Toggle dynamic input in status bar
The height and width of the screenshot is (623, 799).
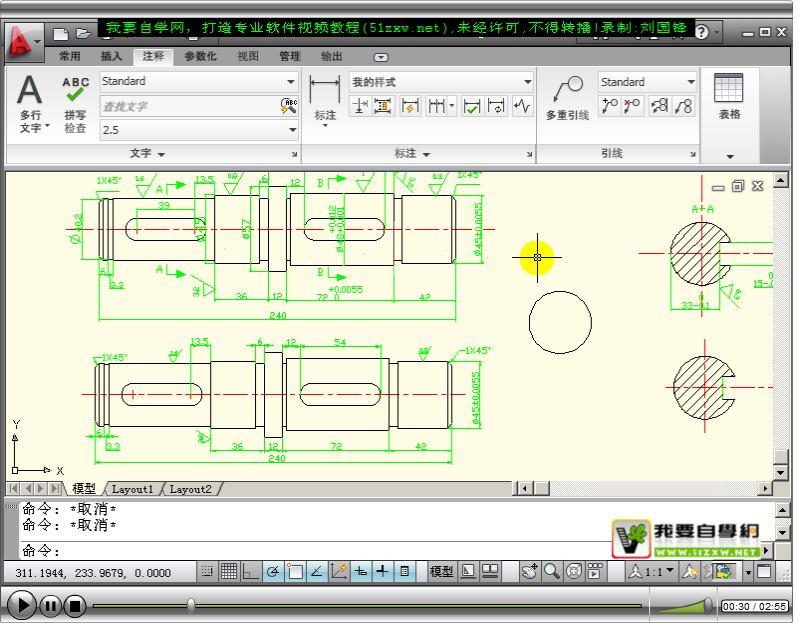click(x=361, y=572)
